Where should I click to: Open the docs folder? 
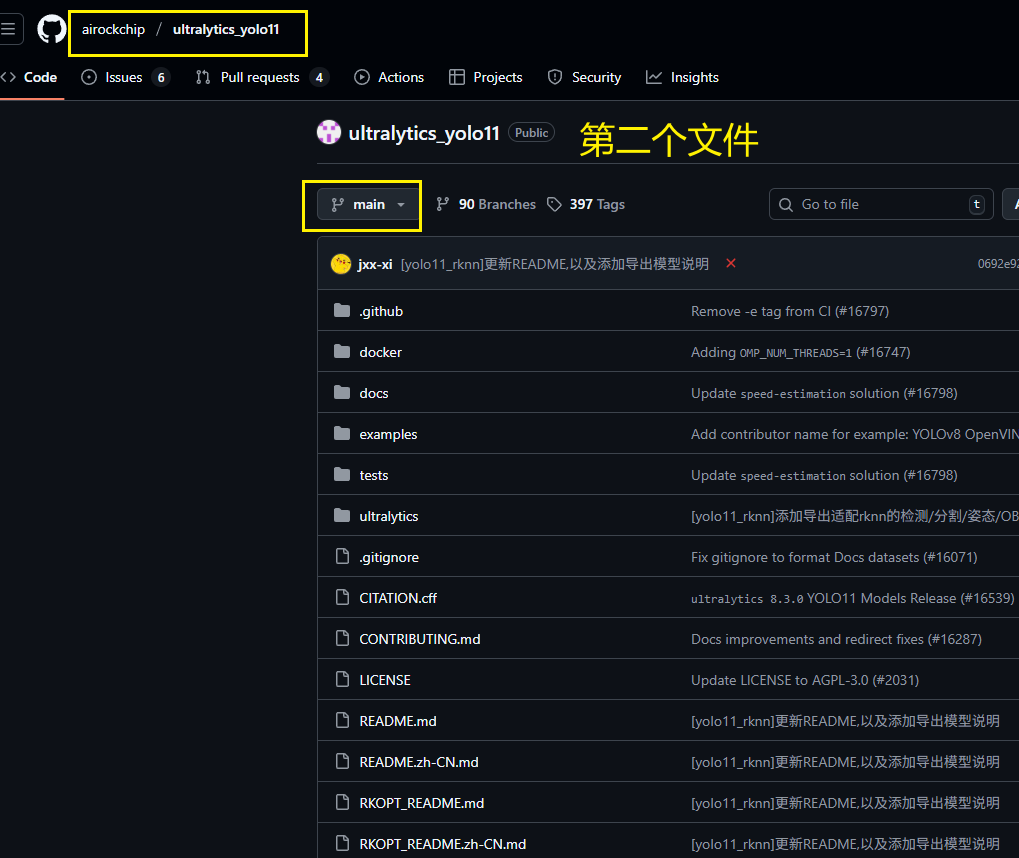[x=374, y=393]
